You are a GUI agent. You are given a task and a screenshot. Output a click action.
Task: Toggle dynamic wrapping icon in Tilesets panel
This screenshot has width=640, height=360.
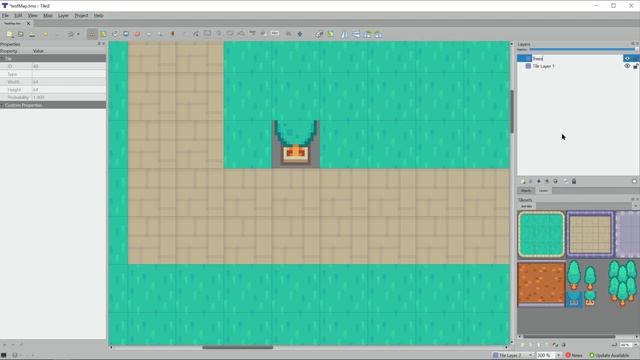tap(615, 345)
